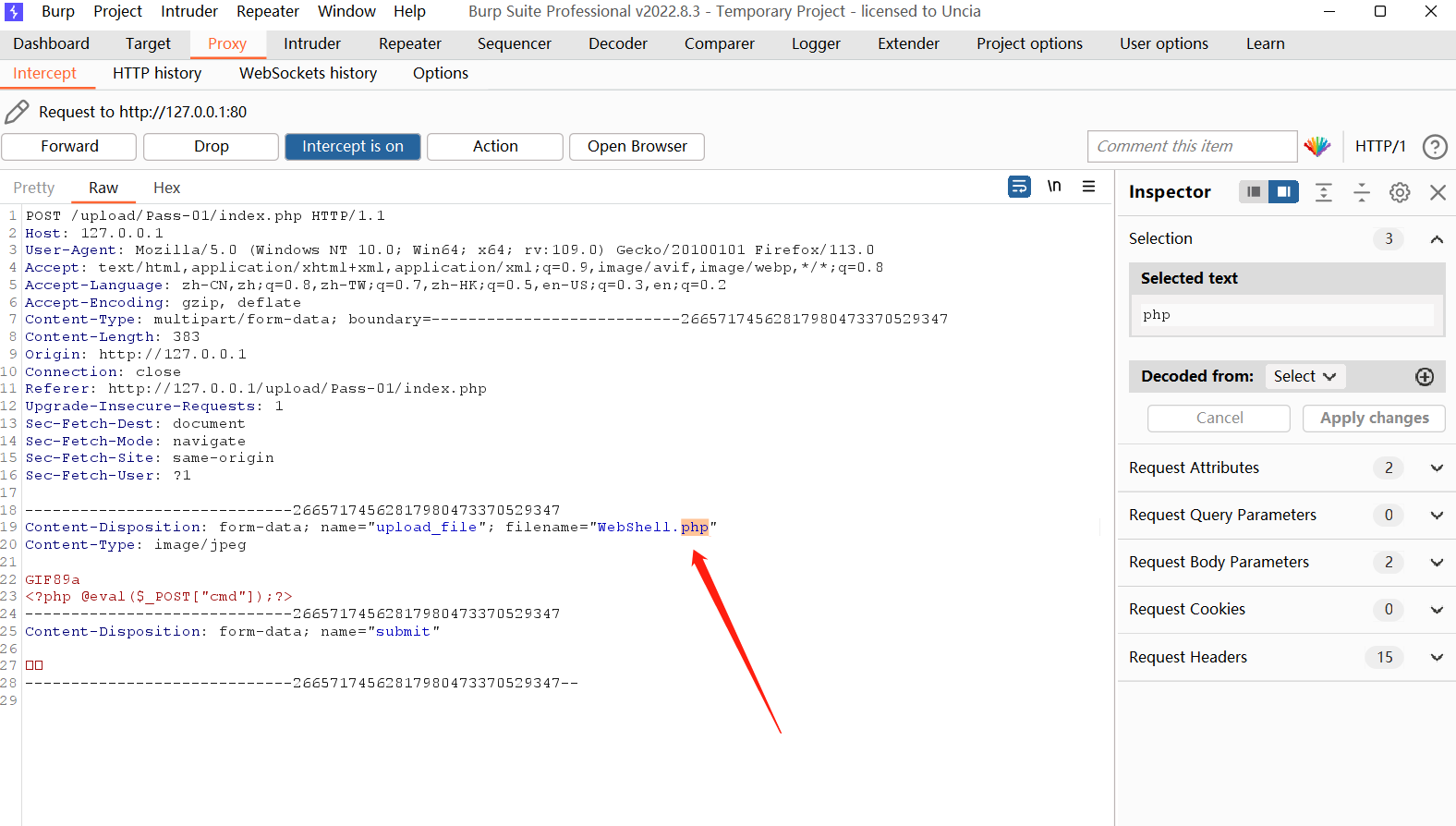Expand the Request Body Parameters section
Screen dimensions: 1456x826
click(1437, 563)
